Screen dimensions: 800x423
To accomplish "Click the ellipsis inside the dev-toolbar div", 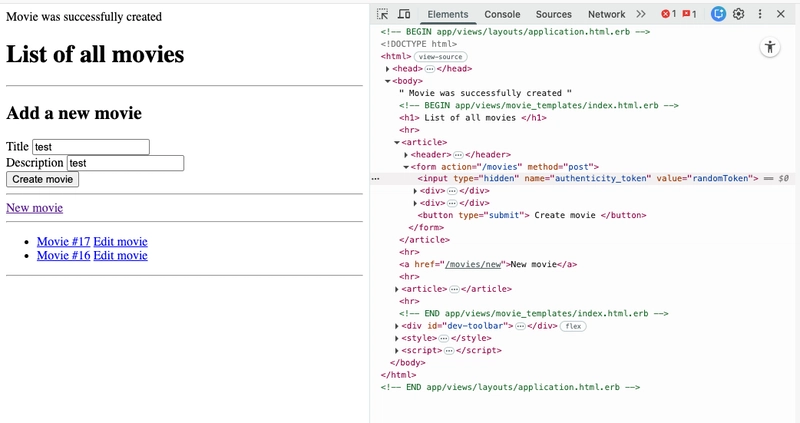I will click(520, 326).
